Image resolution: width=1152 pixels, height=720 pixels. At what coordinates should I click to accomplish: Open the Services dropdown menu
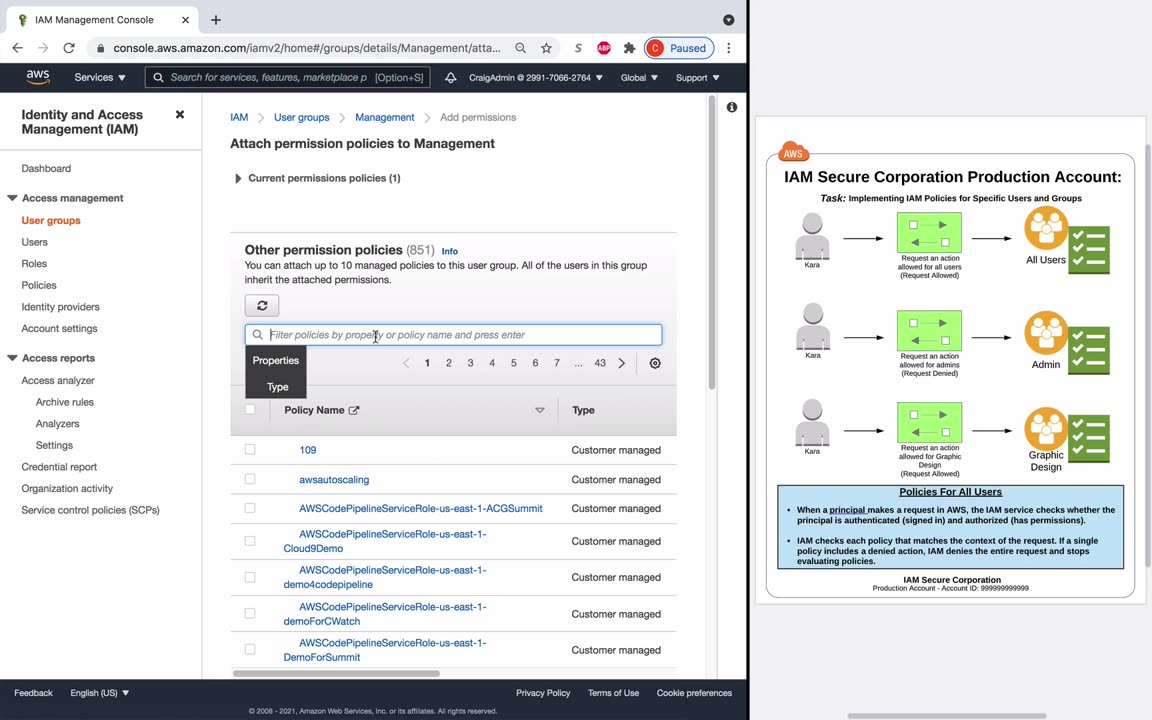coord(100,77)
